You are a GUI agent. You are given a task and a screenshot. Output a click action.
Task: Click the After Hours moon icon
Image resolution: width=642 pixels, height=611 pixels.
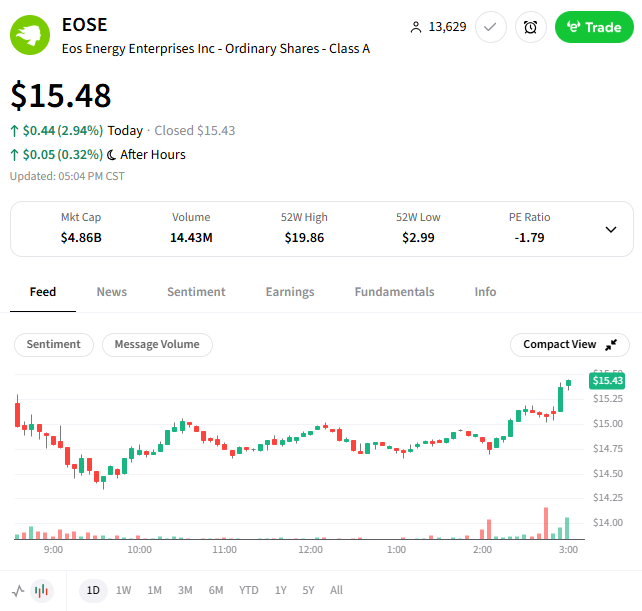(111, 155)
